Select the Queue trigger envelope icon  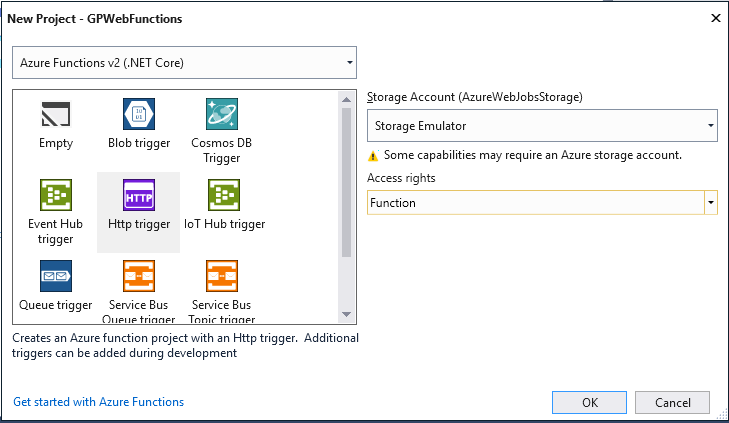click(56, 276)
